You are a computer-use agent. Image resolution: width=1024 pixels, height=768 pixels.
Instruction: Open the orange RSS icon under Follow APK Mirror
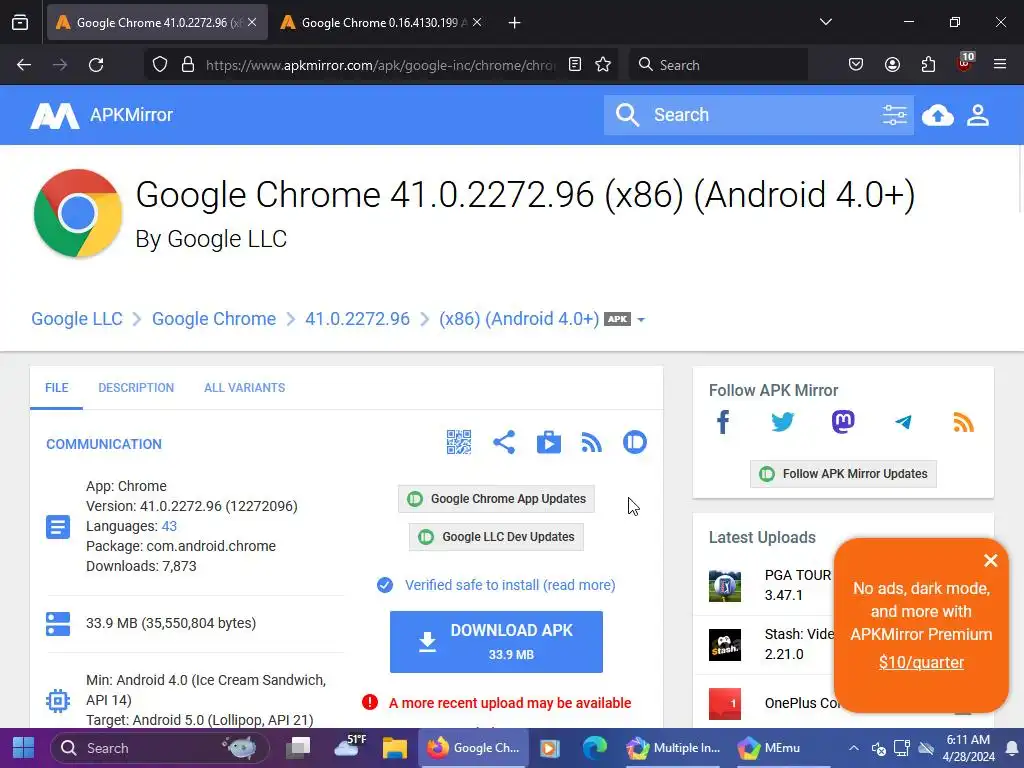[x=963, y=422]
